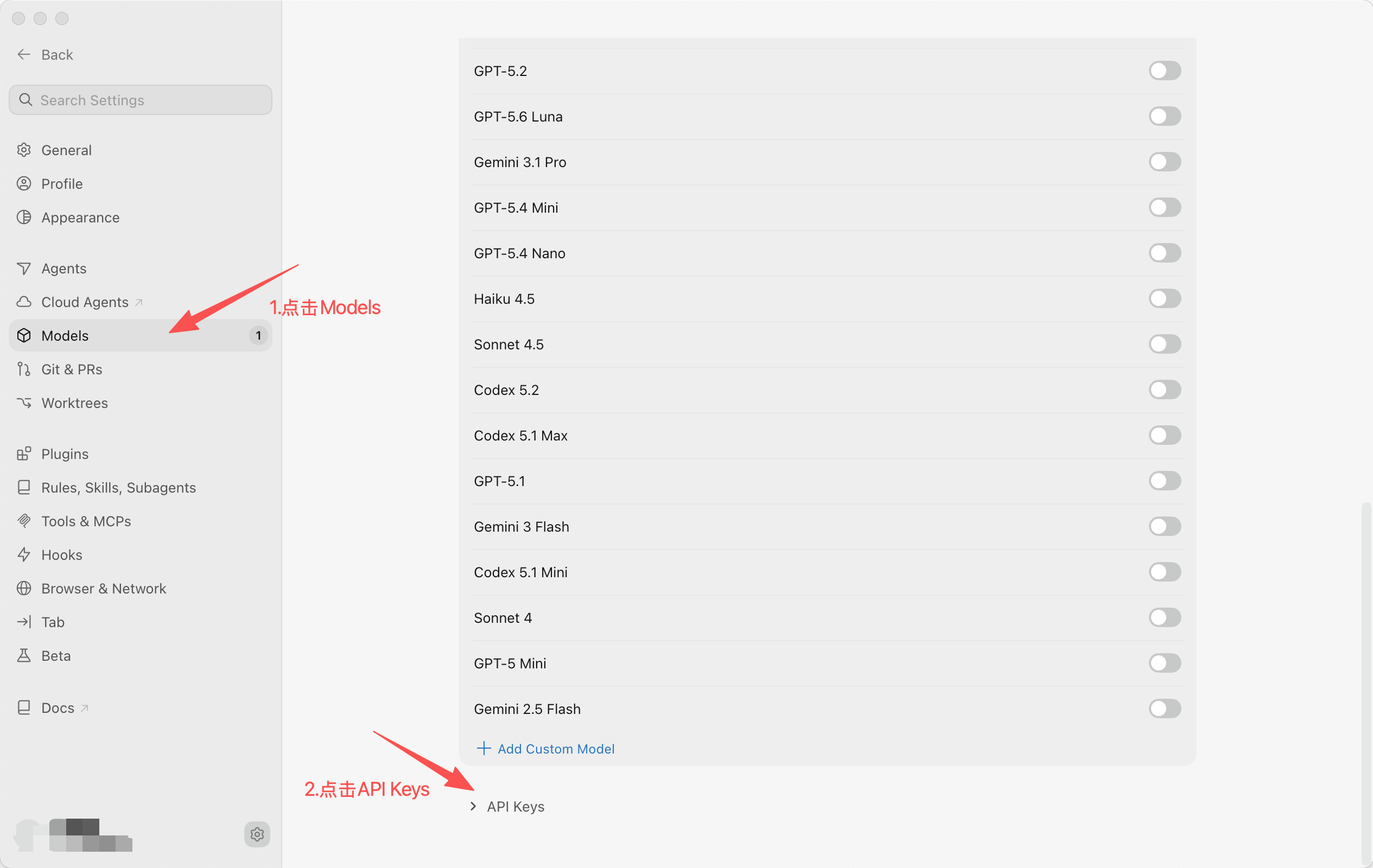Image resolution: width=1373 pixels, height=868 pixels.
Task: Focus the Search Settings input field
Action: pos(140,100)
